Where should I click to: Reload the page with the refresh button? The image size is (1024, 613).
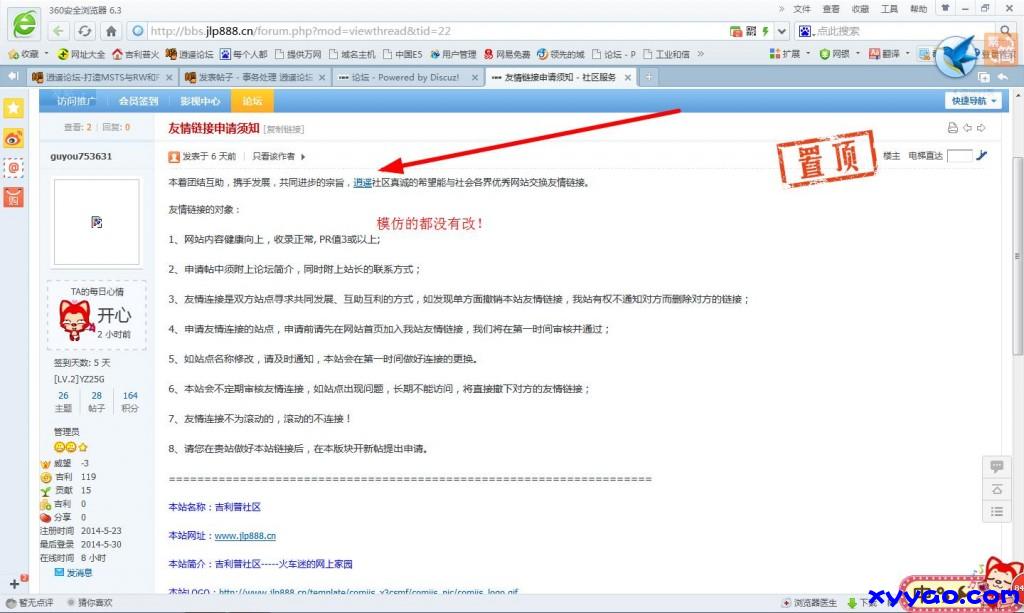[85, 31]
